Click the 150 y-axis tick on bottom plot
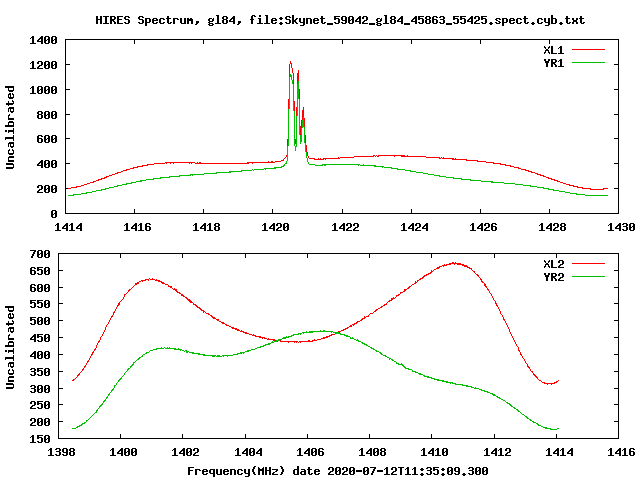Screen dimensions: 640x480 (40, 439)
